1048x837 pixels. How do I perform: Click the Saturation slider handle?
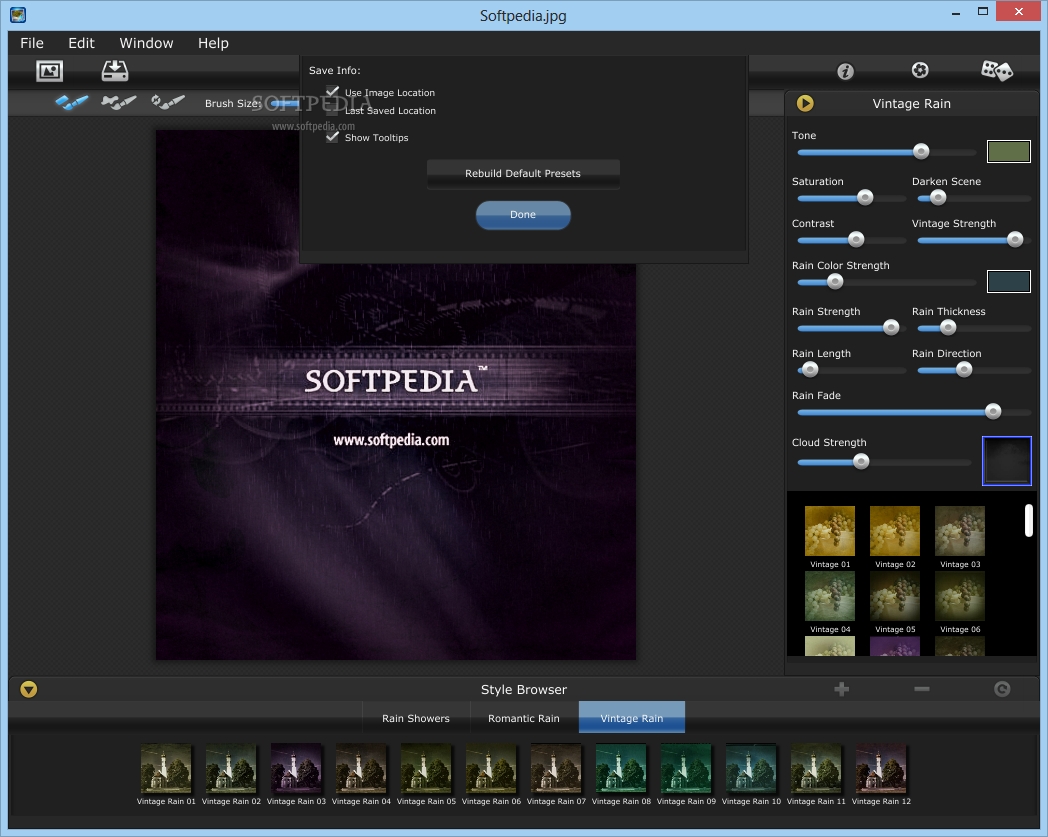pos(865,197)
